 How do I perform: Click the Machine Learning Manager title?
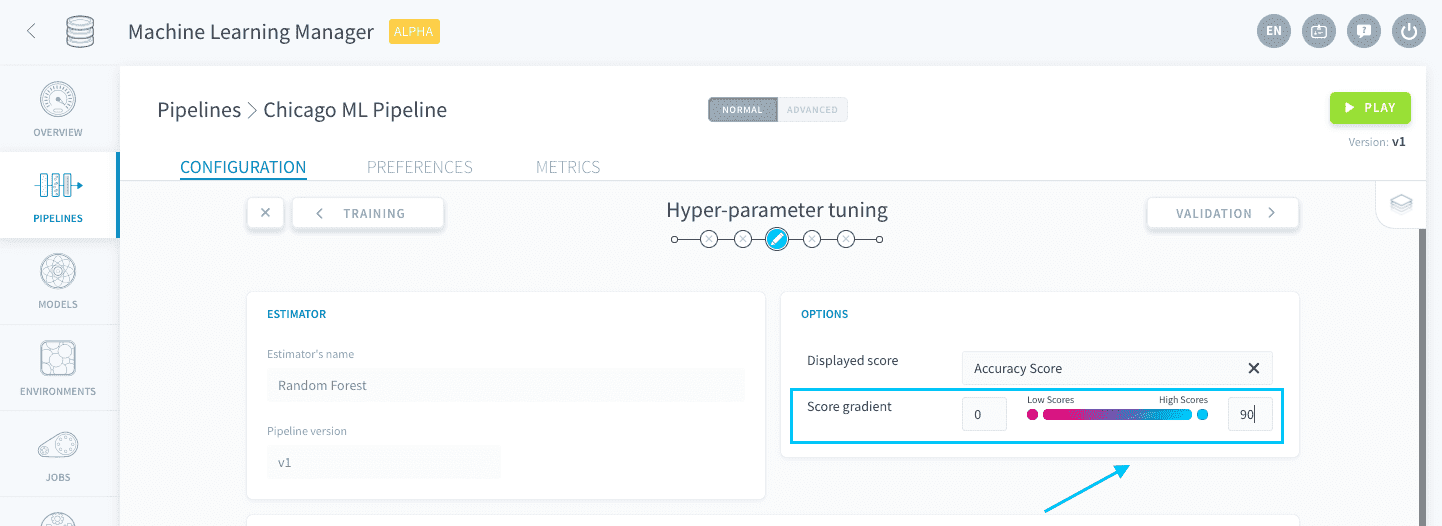(x=251, y=32)
